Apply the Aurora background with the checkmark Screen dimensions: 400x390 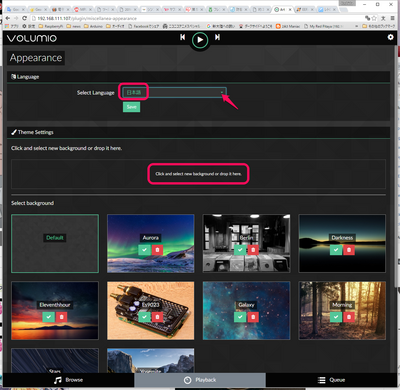(144, 250)
